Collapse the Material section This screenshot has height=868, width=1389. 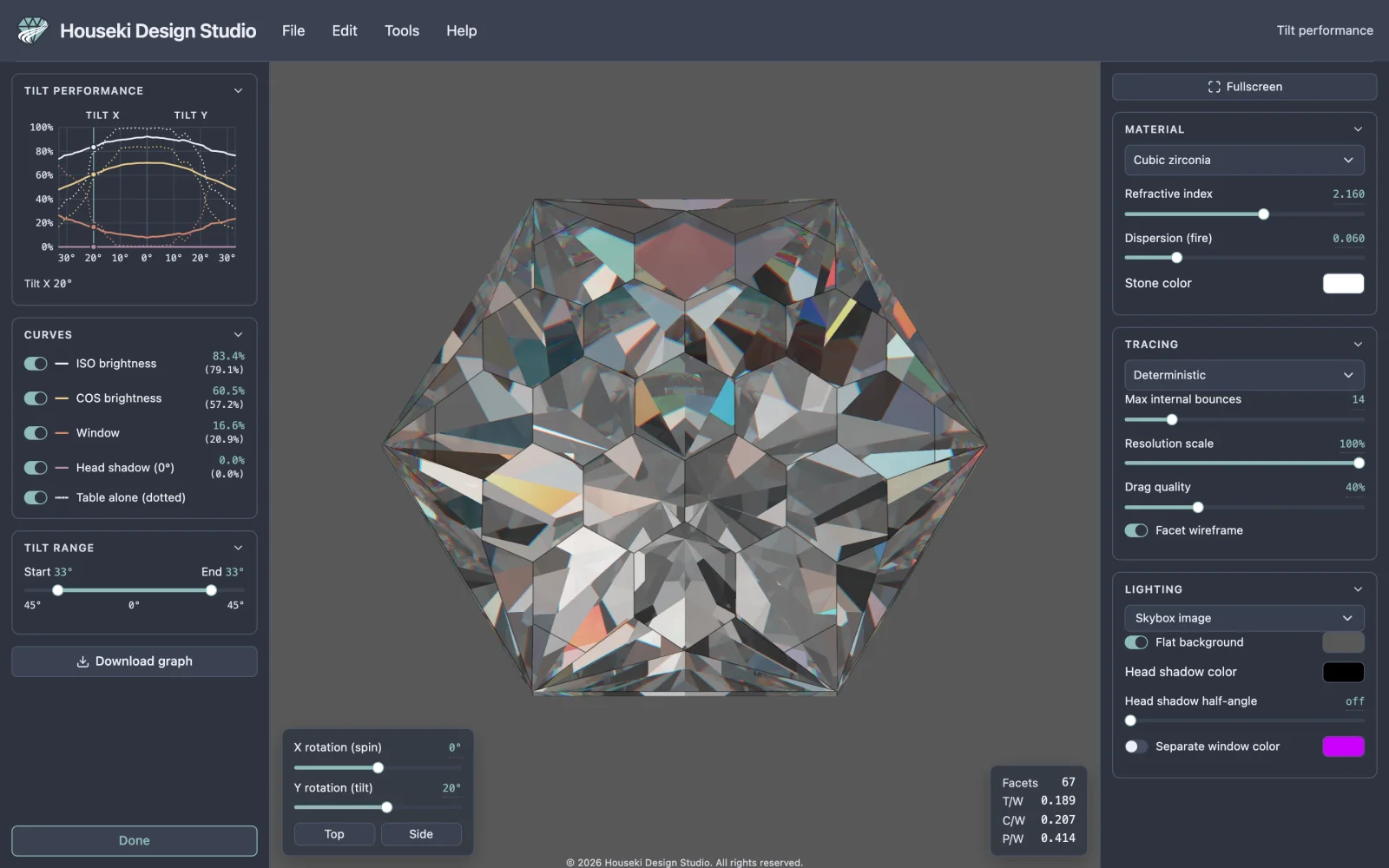[x=1358, y=129]
